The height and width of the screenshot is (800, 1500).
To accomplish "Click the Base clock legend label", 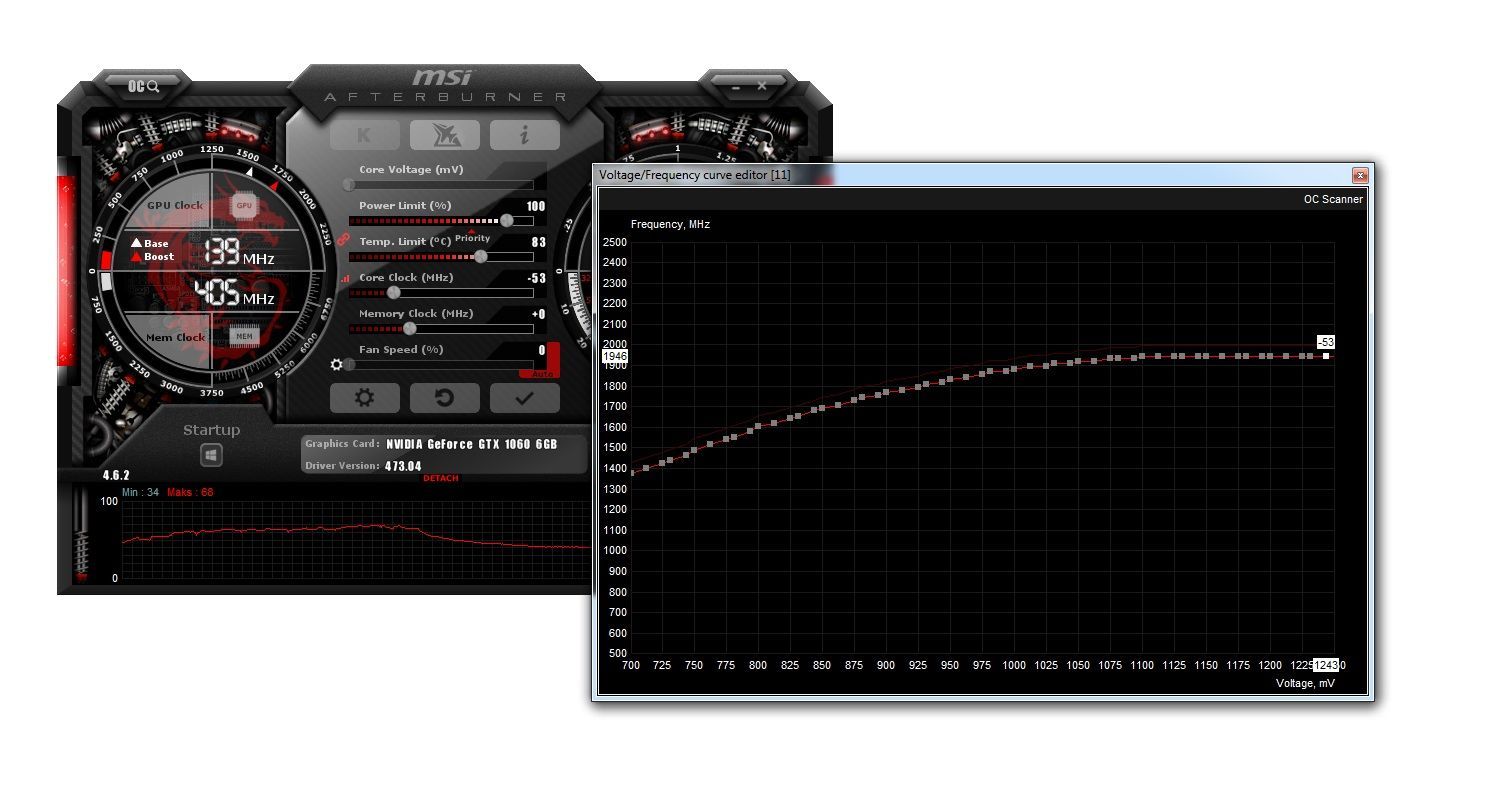I will pyautogui.click(x=150, y=243).
